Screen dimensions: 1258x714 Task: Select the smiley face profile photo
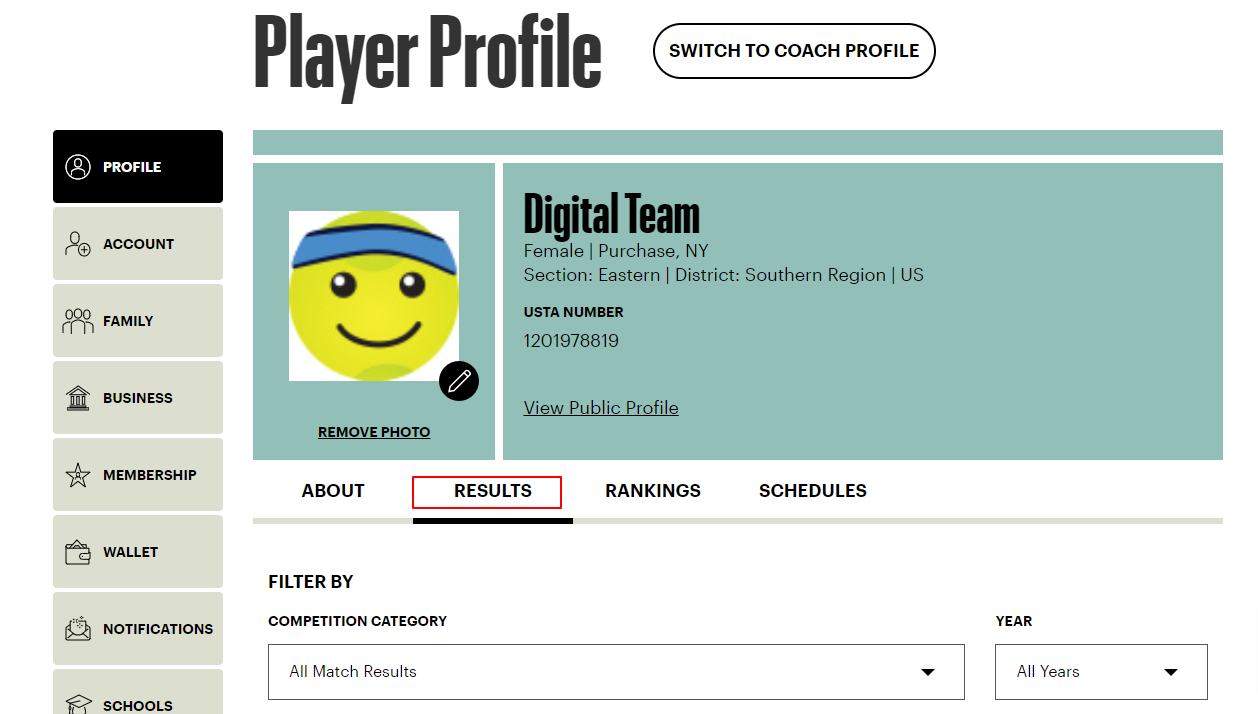tap(373, 295)
